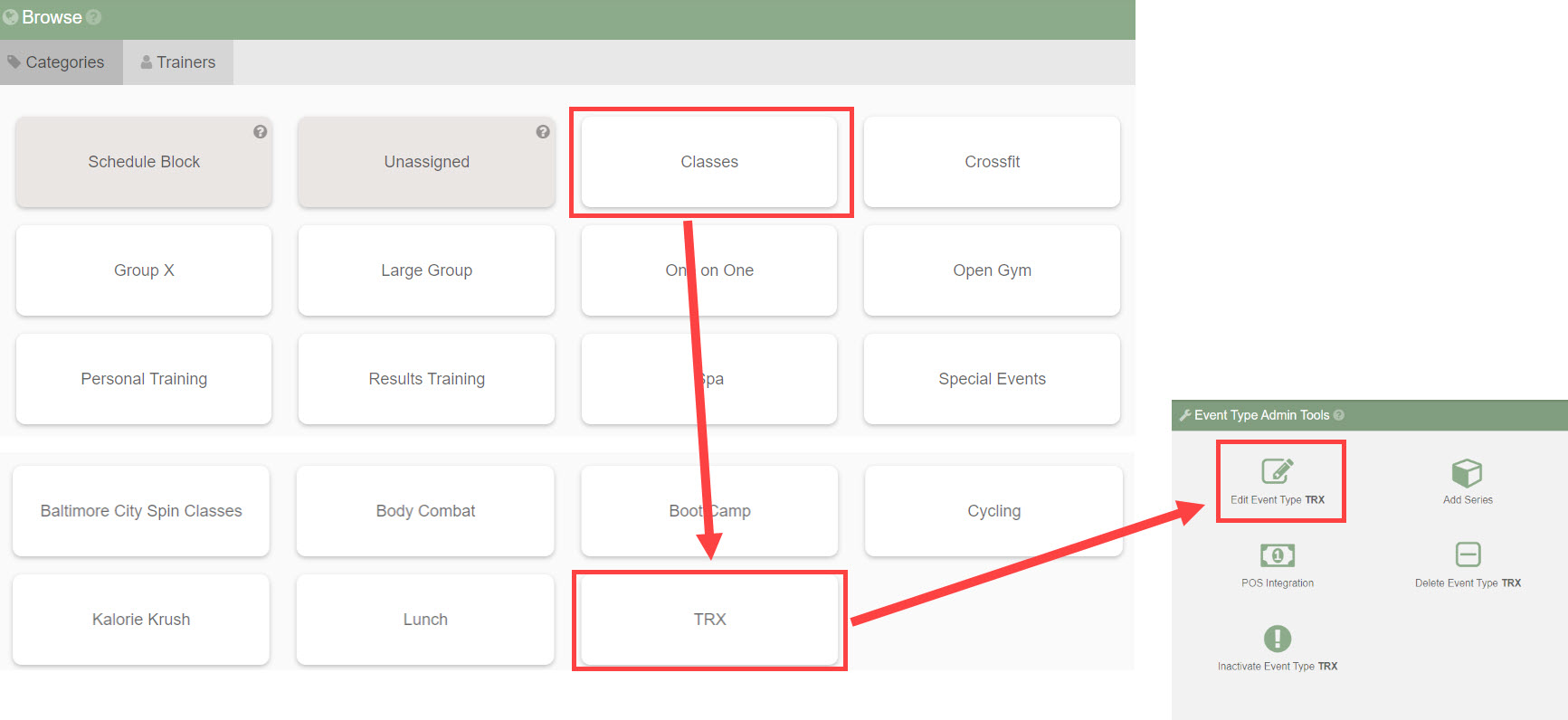Open the Group X category

144,270
